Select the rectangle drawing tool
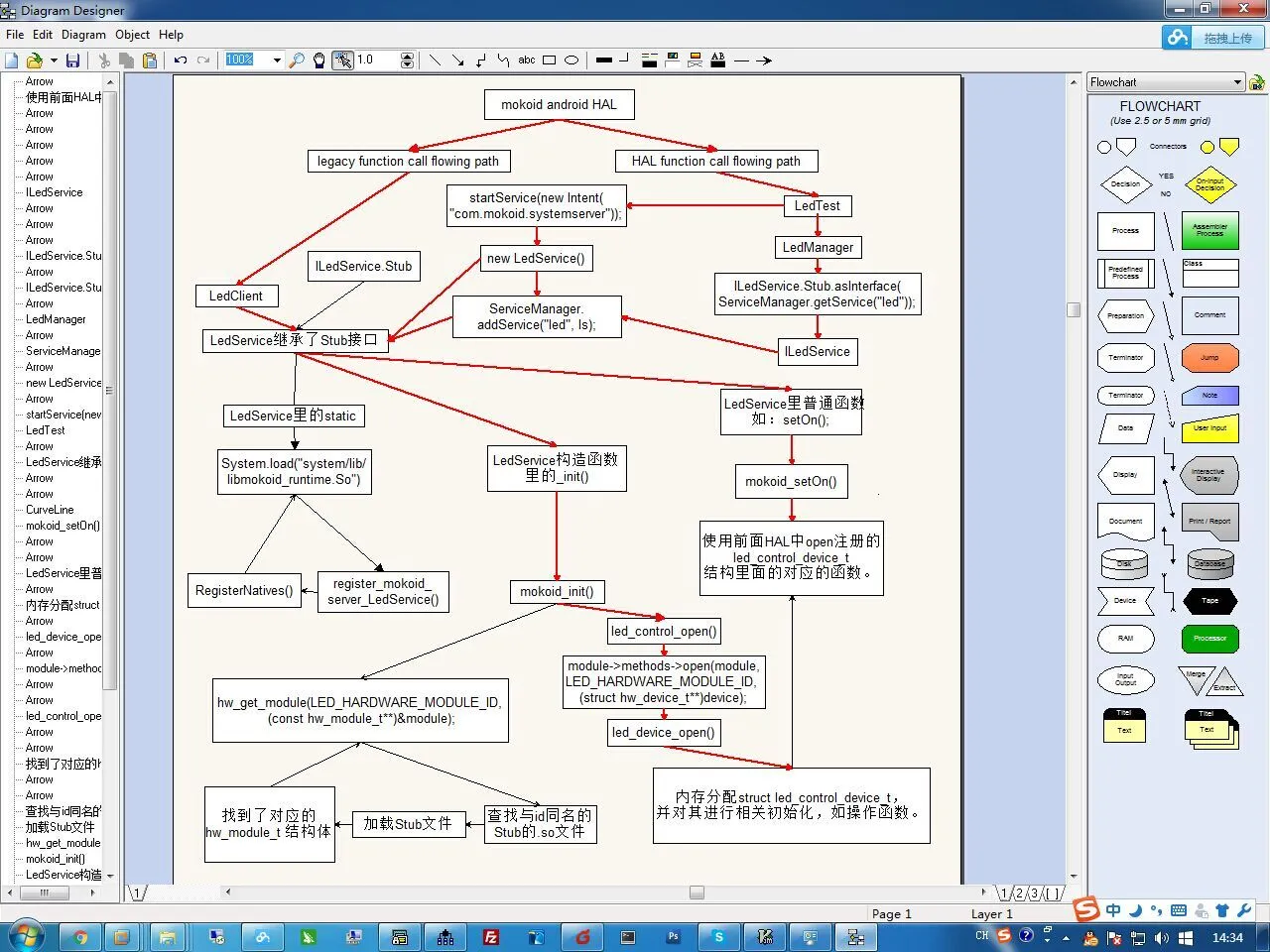Screen dimensions: 1270x952 (x=549, y=60)
